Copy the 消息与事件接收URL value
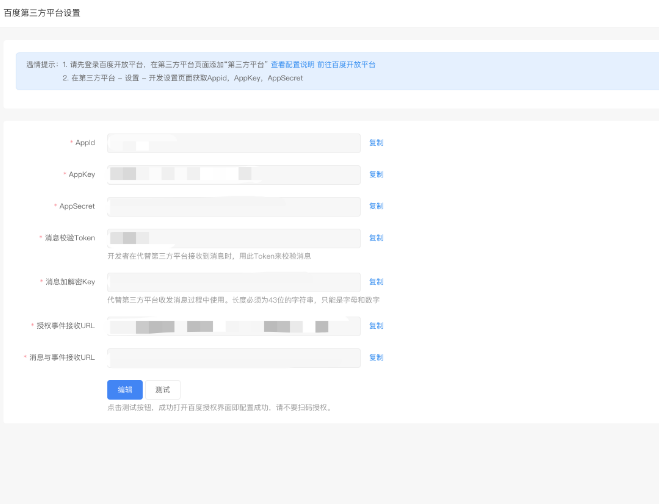The width and height of the screenshot is (659, 504). click(x=376, y=358)
